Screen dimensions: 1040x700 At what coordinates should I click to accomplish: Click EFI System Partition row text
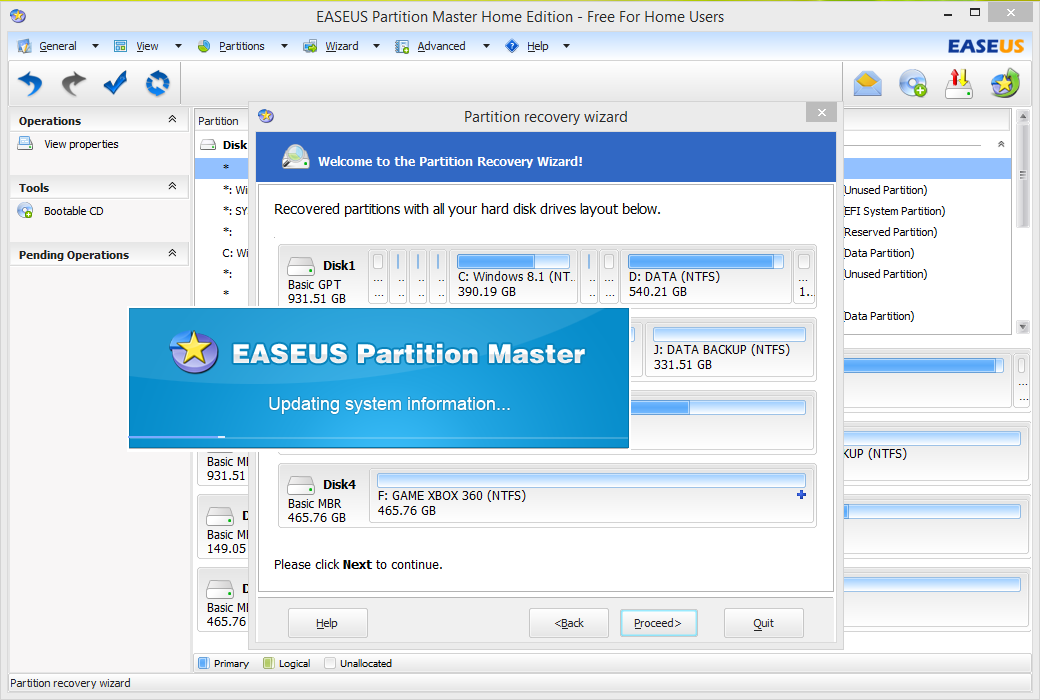point(894,211)
